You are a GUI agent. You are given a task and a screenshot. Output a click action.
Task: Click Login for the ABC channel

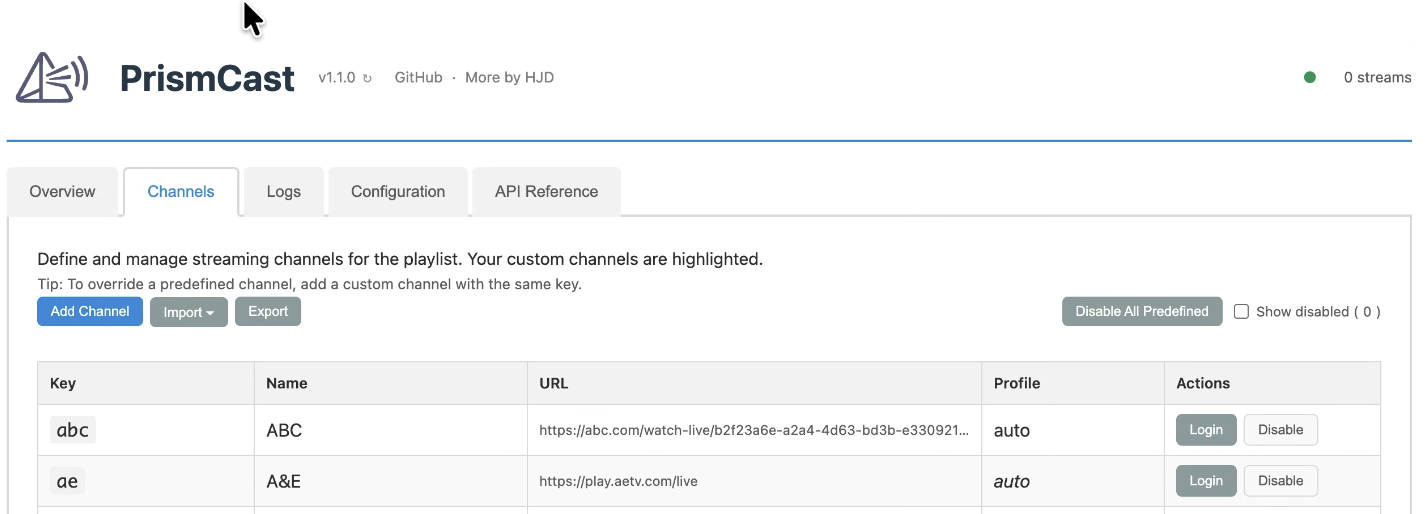click(x=1206, y=430)
